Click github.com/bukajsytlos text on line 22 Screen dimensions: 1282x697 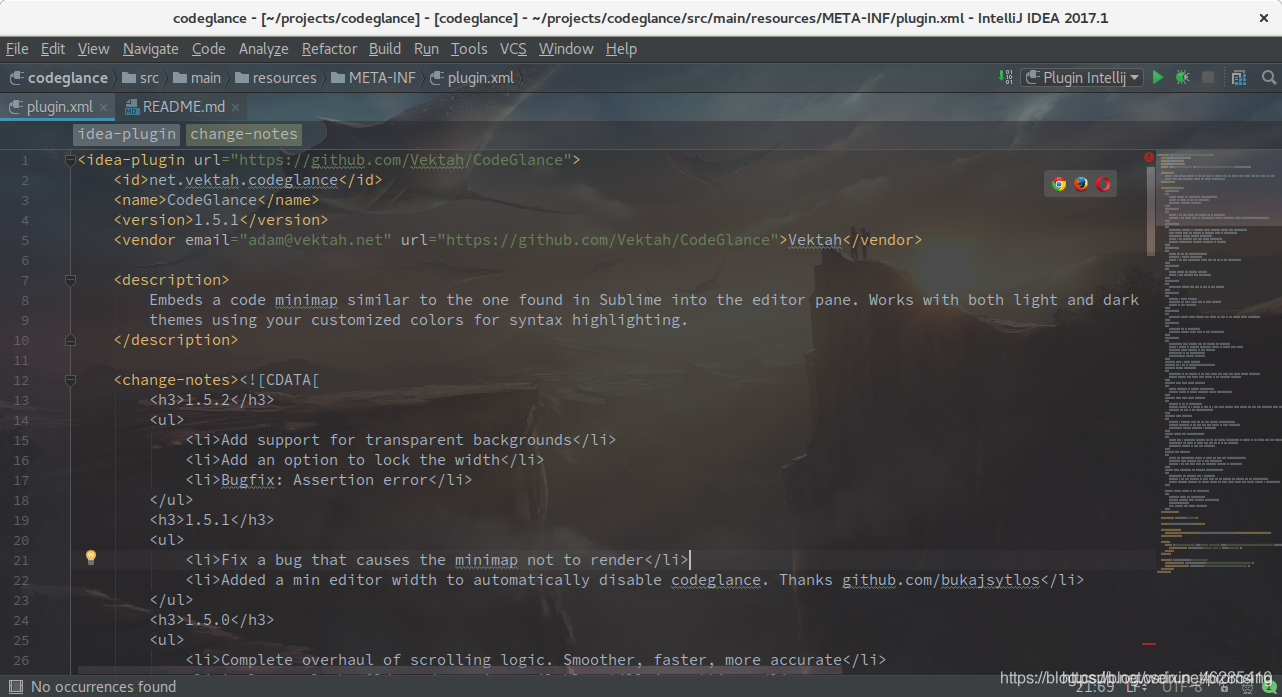pos(940,580)
